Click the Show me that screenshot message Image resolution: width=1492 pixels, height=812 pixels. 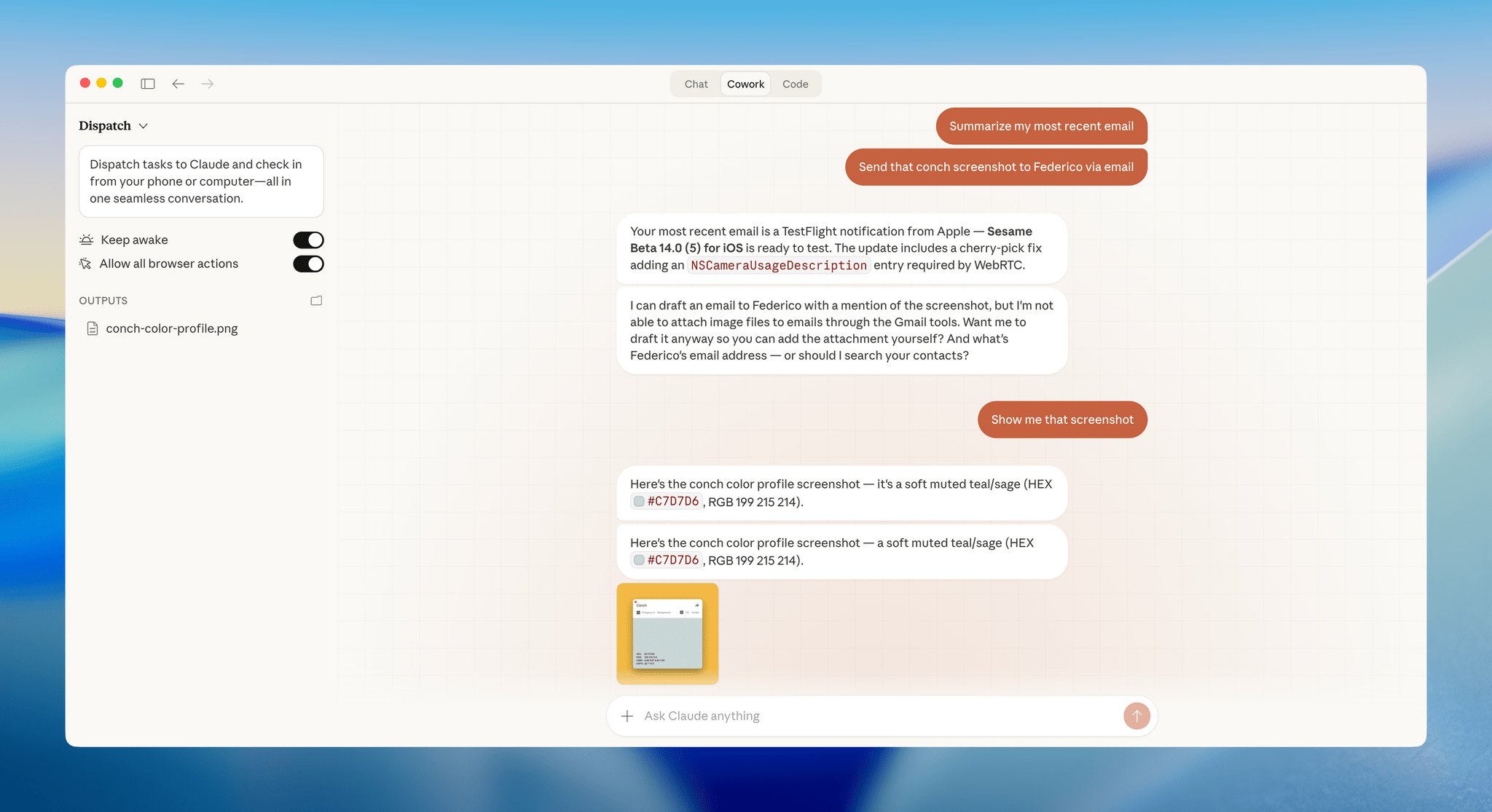tap(1061, 419)
